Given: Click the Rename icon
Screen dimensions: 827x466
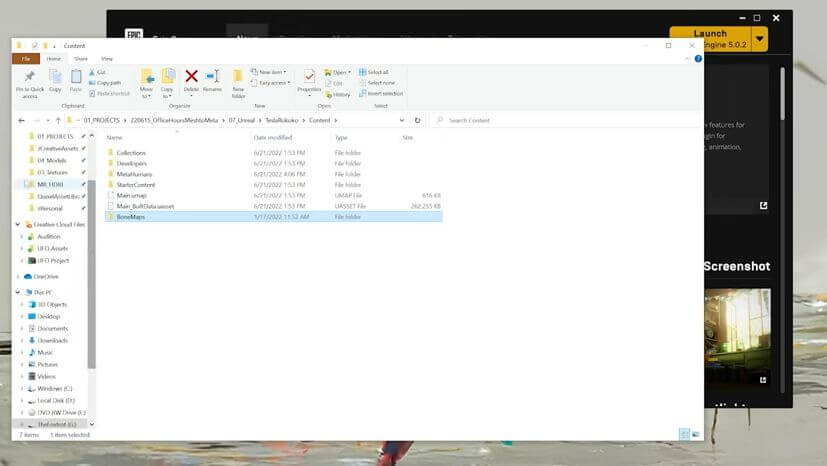Looking at the screenshot, I should [213, 76].
